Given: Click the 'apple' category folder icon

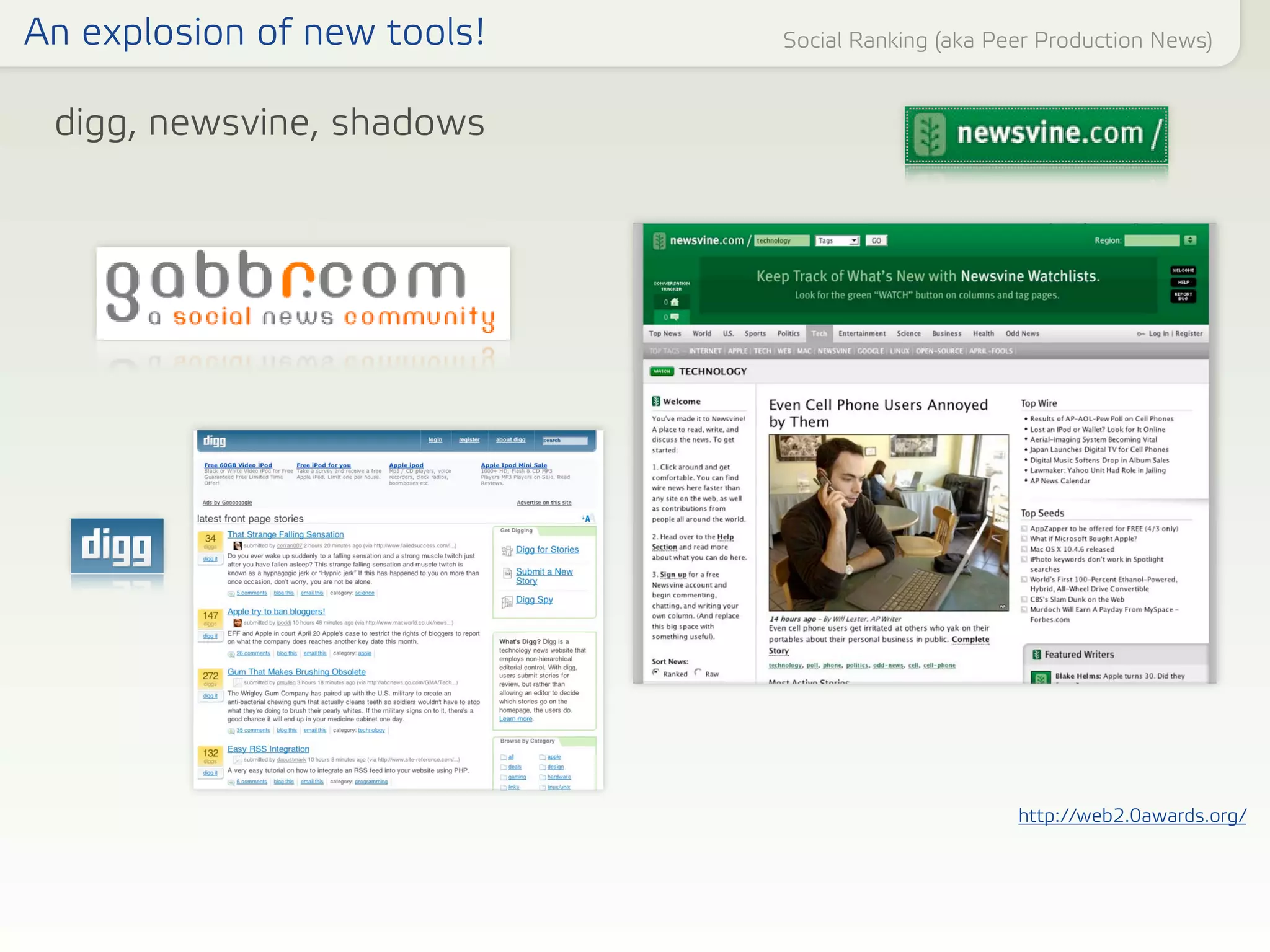Looking at the screenshot, I should (x=543, y=757).
